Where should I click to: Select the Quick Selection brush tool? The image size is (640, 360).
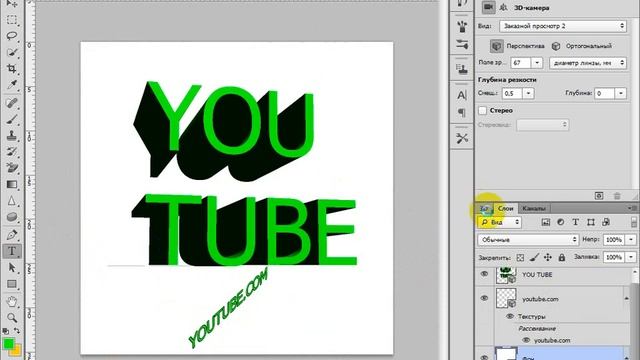(12, 52)
